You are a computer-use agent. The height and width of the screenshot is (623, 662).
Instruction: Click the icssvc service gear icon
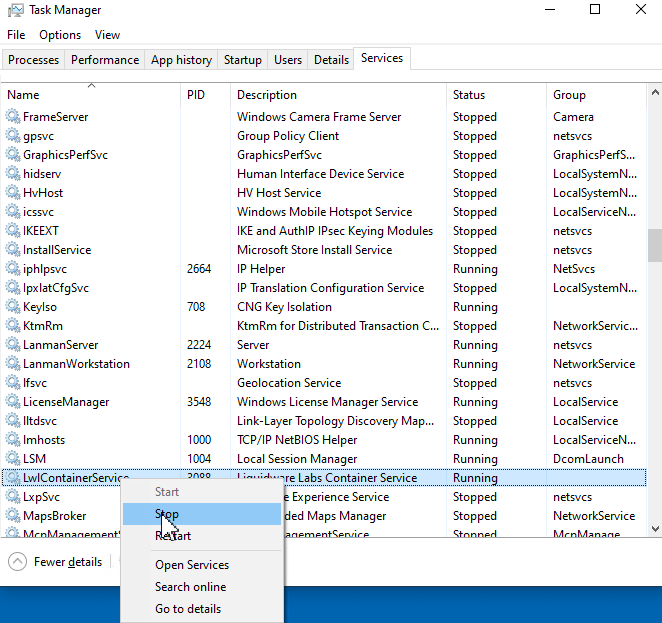[x=13, y=211]
